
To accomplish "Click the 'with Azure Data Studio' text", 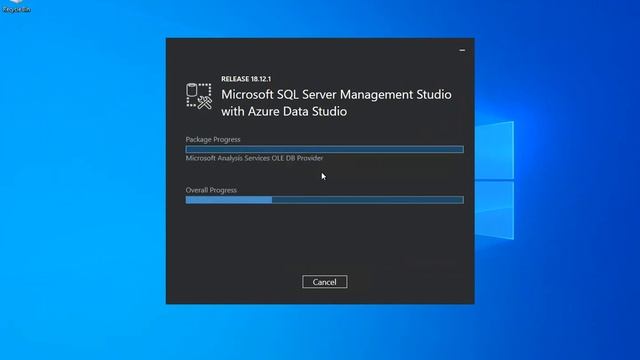I will click(x=284, y=111).
